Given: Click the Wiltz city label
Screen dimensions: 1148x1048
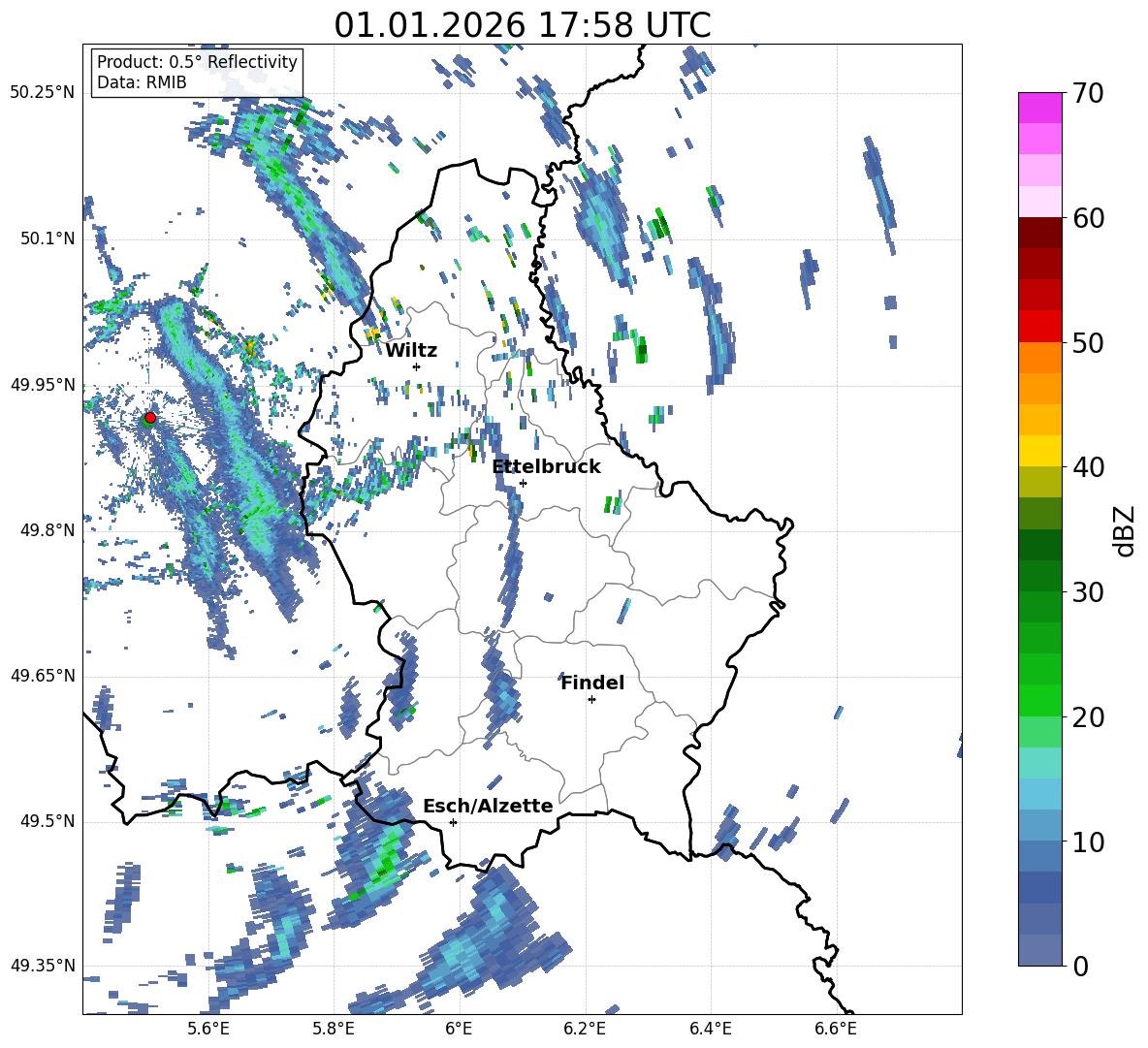Looking at the screenshot, I should click(411, 351).
